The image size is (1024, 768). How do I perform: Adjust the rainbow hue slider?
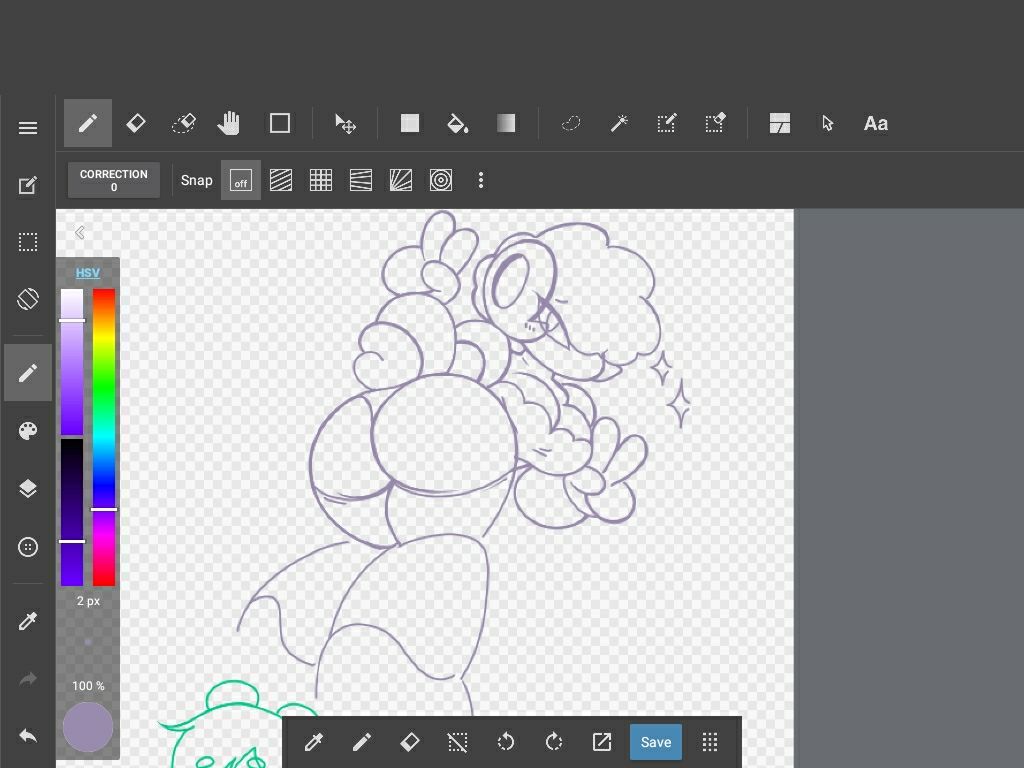tap(104, 437)
